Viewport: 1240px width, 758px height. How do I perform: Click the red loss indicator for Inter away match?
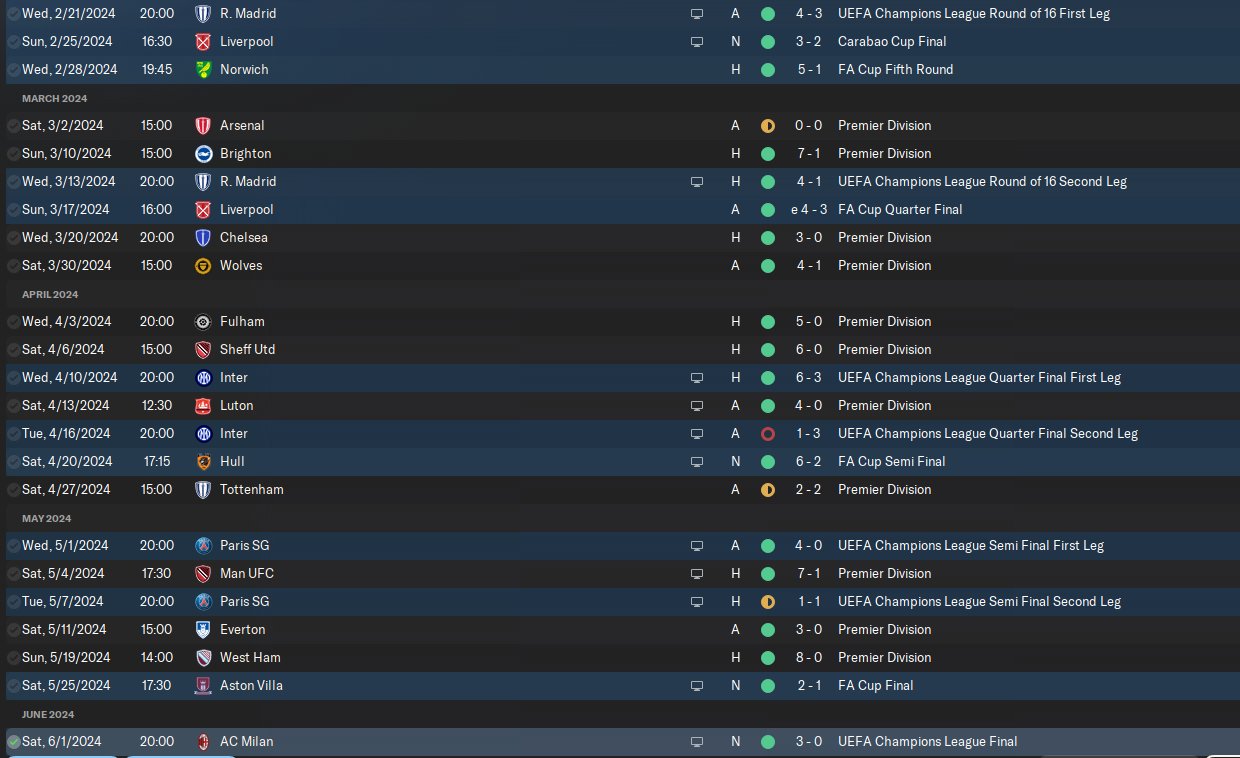[768, 433]
